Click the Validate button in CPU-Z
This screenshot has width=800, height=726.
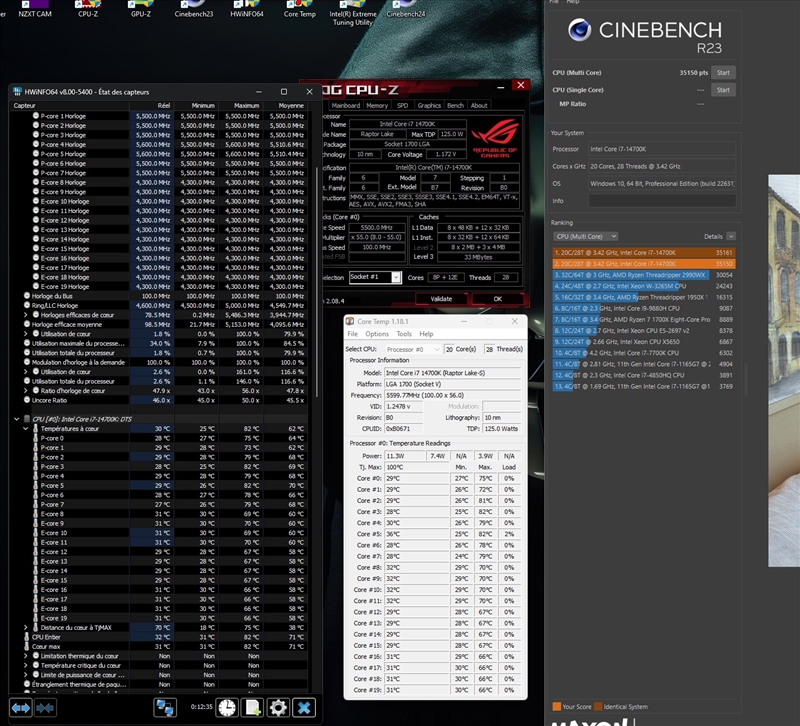coord(441,298)
